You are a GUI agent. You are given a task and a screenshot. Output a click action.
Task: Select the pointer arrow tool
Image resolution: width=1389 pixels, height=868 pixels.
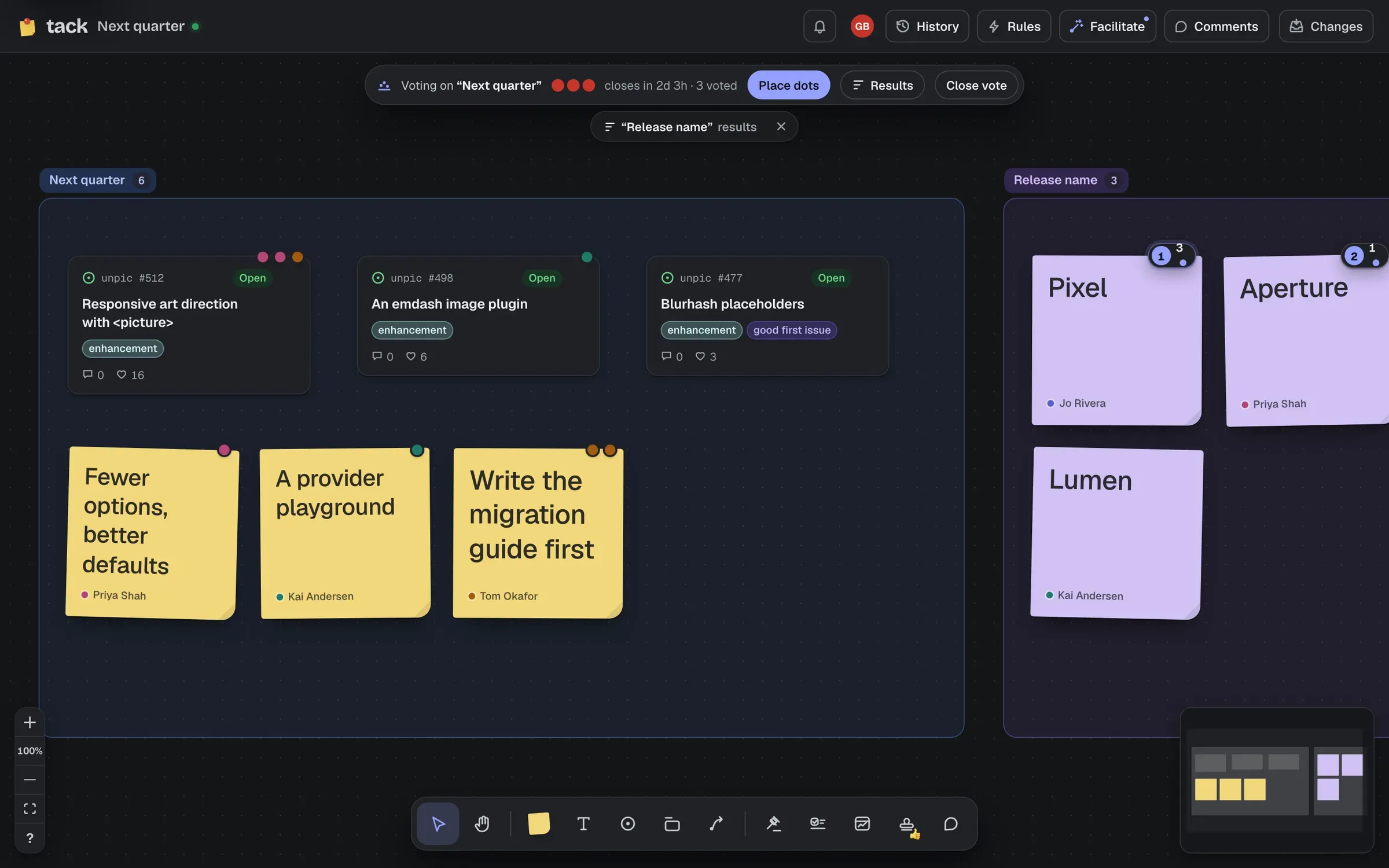(x=438, y=823)
